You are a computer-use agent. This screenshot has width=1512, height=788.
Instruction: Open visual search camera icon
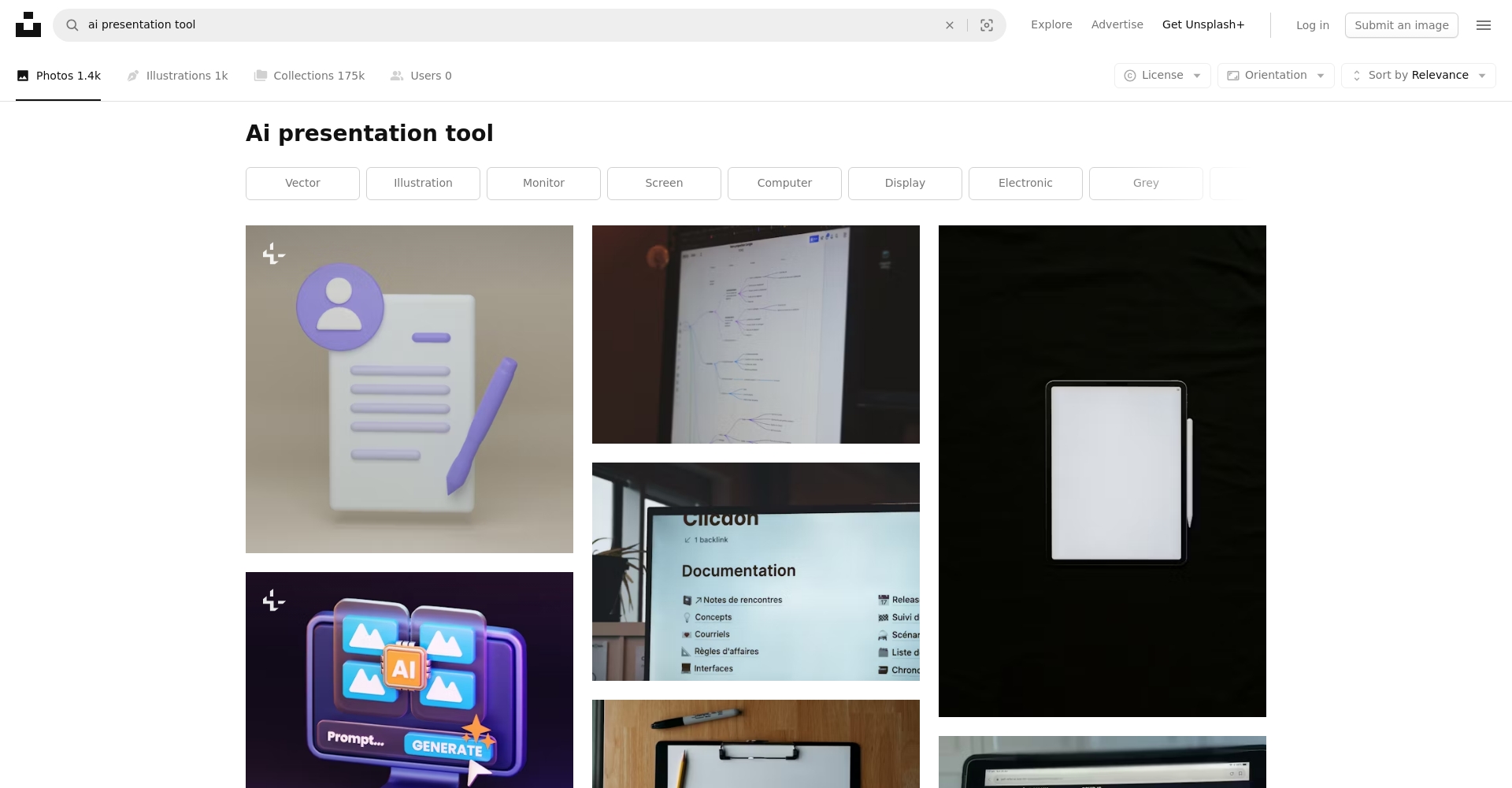987,25
